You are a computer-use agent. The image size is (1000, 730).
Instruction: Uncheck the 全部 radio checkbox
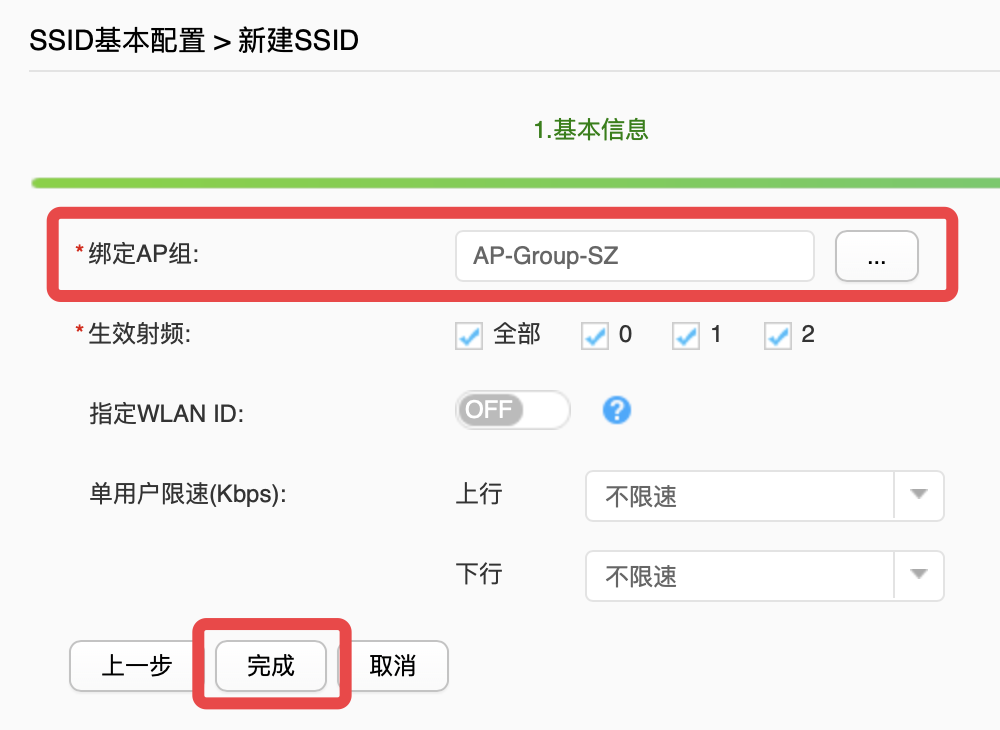coord(468,336)
